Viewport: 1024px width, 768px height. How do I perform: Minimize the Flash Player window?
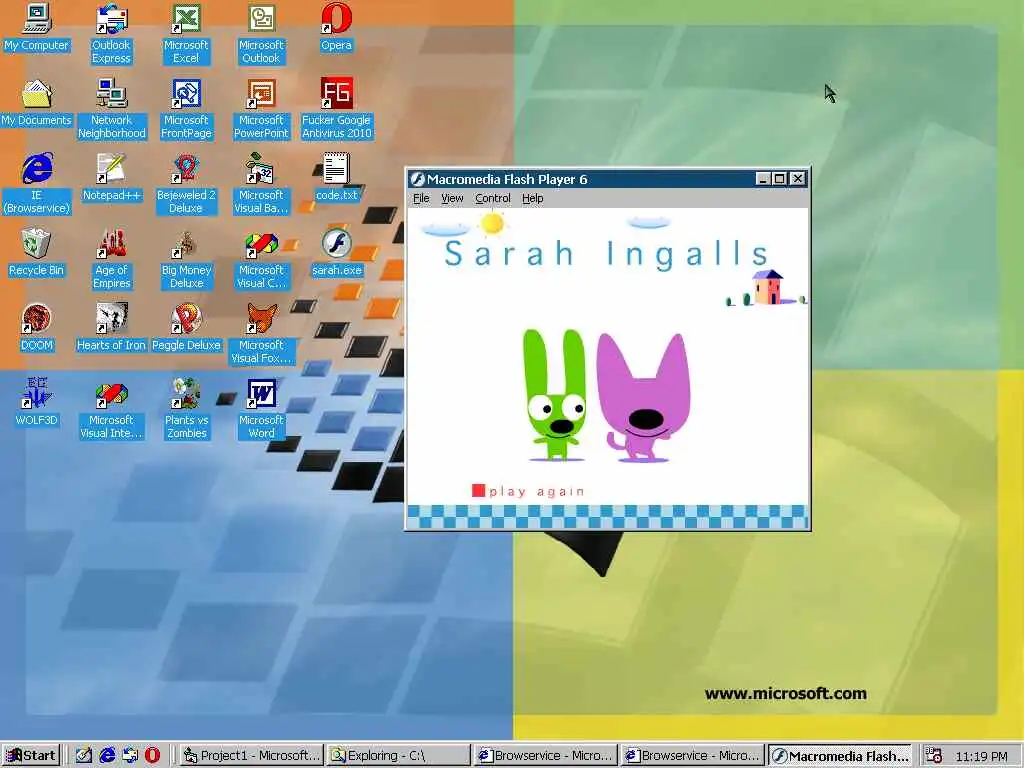click(x=763, y=178)
